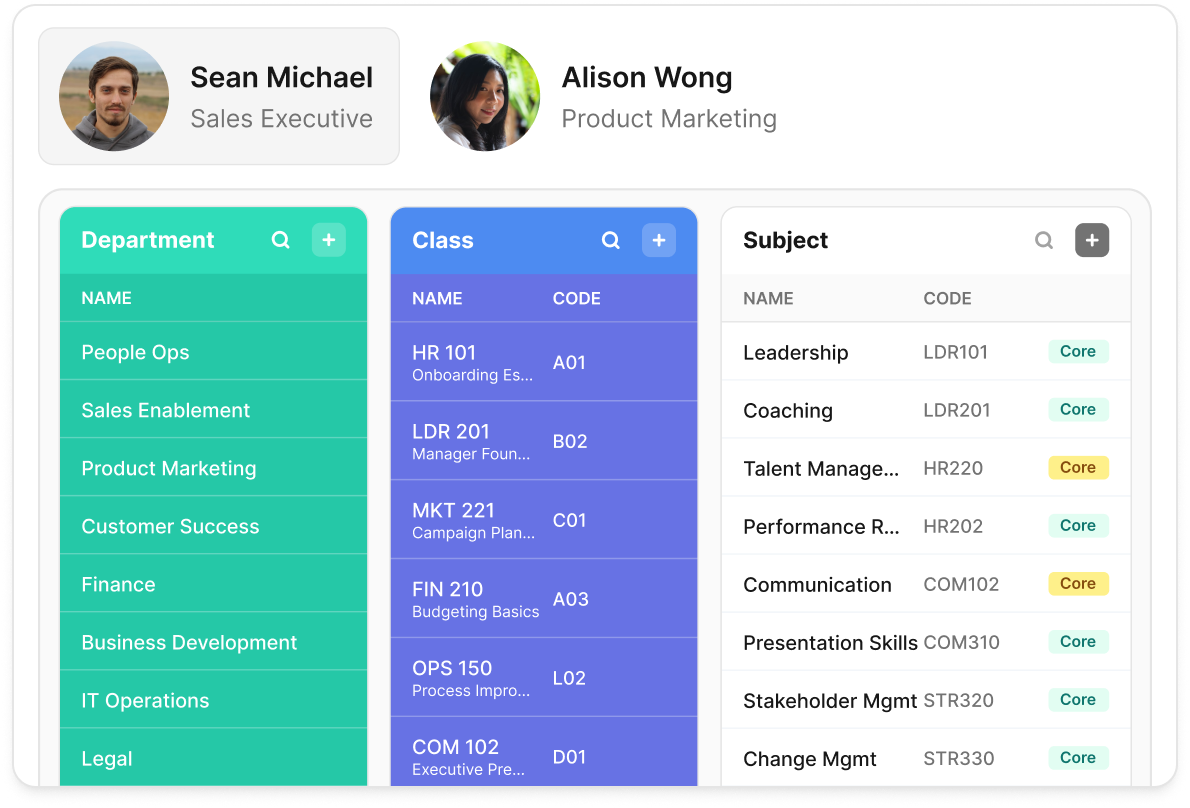The width and height of the screenshot is (1190, 808).
Task: Click subject code STR330
Action: pos(959,759)
